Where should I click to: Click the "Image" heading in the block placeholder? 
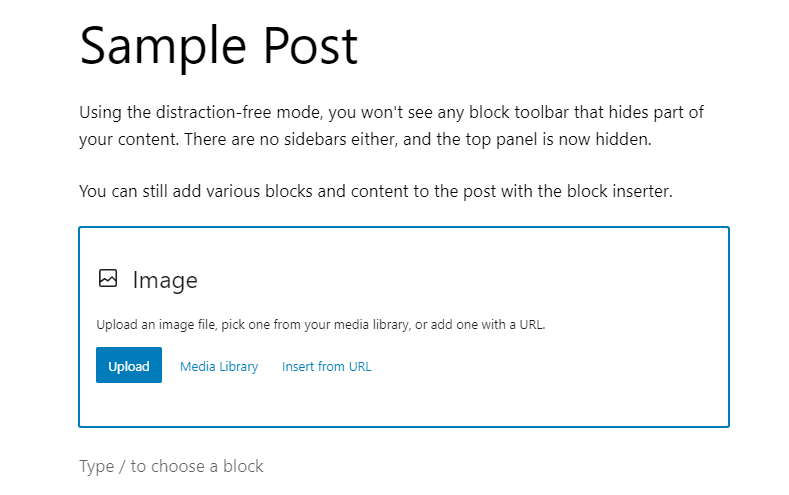pyautogui.click(x=165, y=281)
